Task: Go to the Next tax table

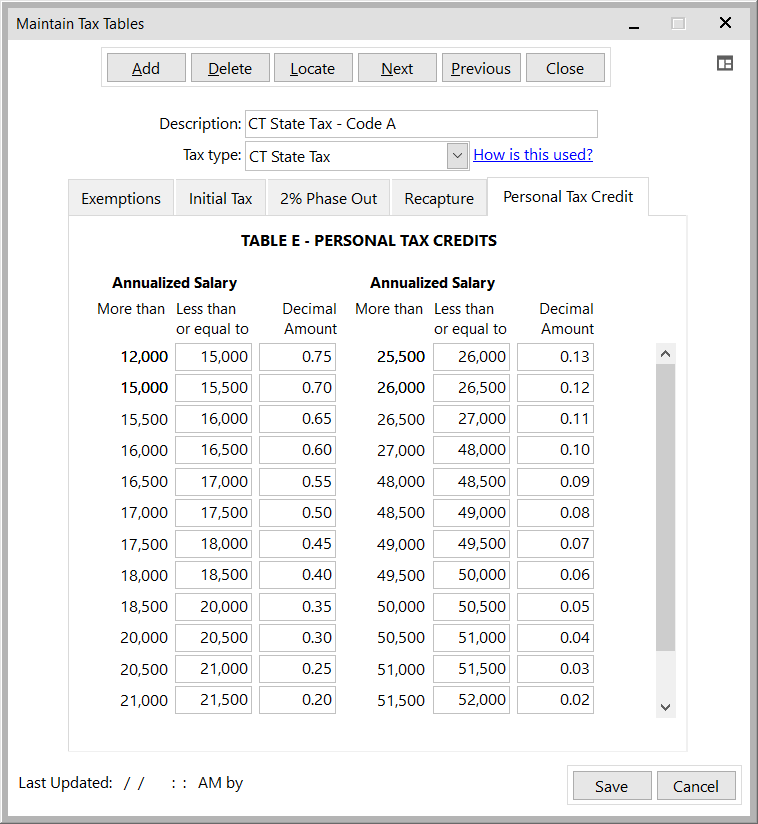Action: [397, 68]
